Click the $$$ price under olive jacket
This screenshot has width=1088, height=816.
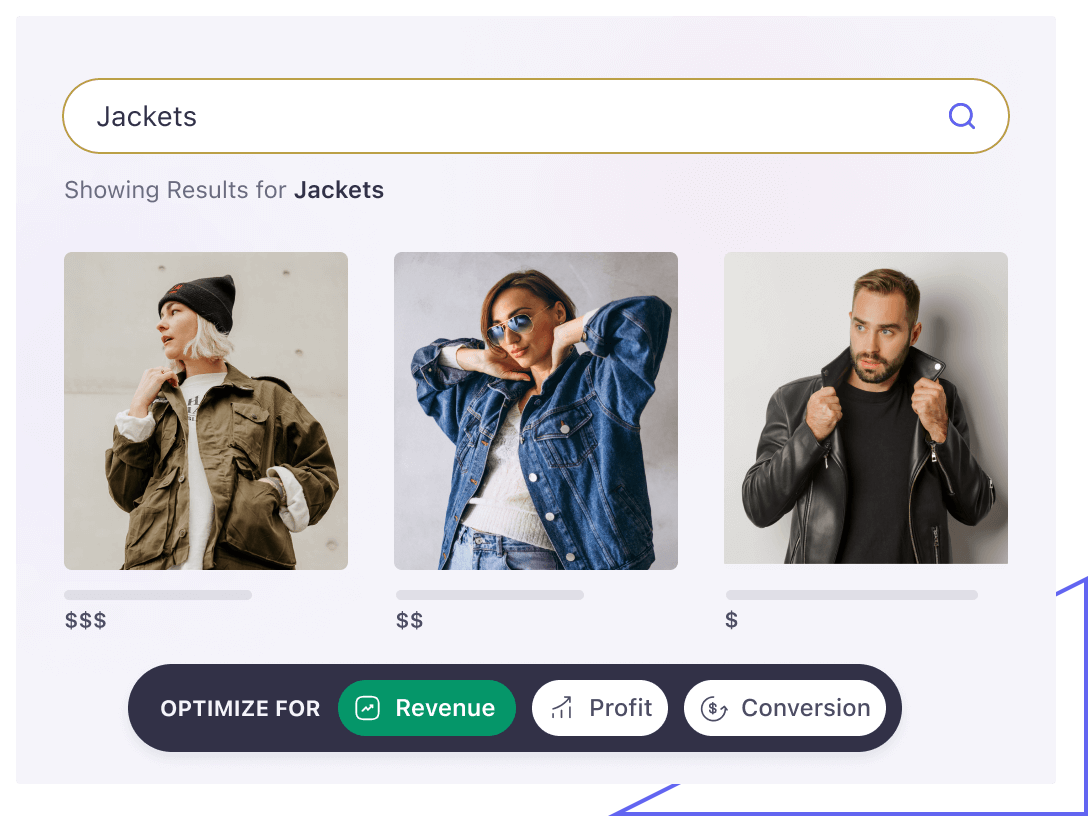tap(86, 620)
